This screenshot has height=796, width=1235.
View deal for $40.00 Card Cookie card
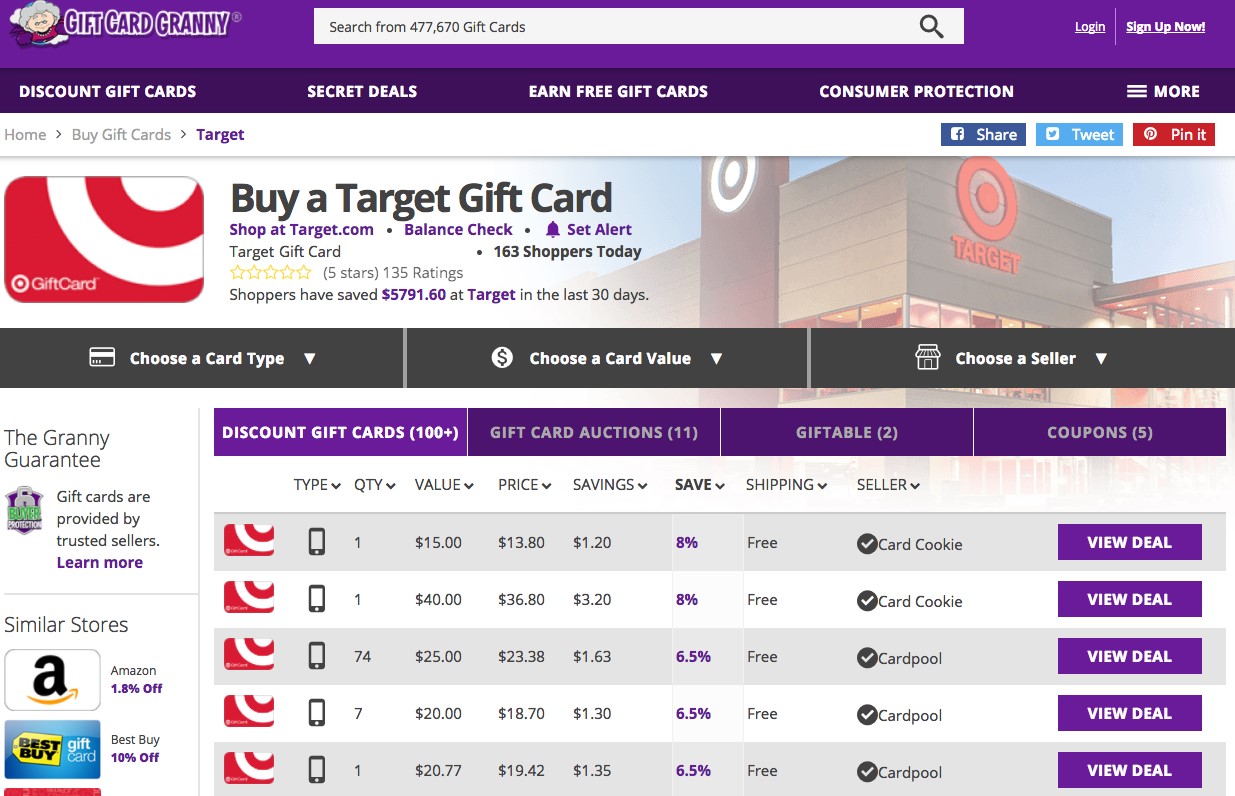point(1130,599)
